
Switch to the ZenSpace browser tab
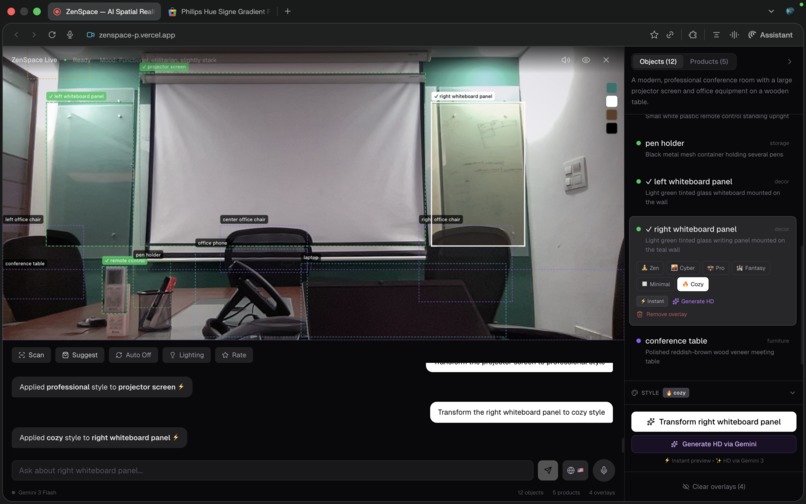(x=104, y=11)
